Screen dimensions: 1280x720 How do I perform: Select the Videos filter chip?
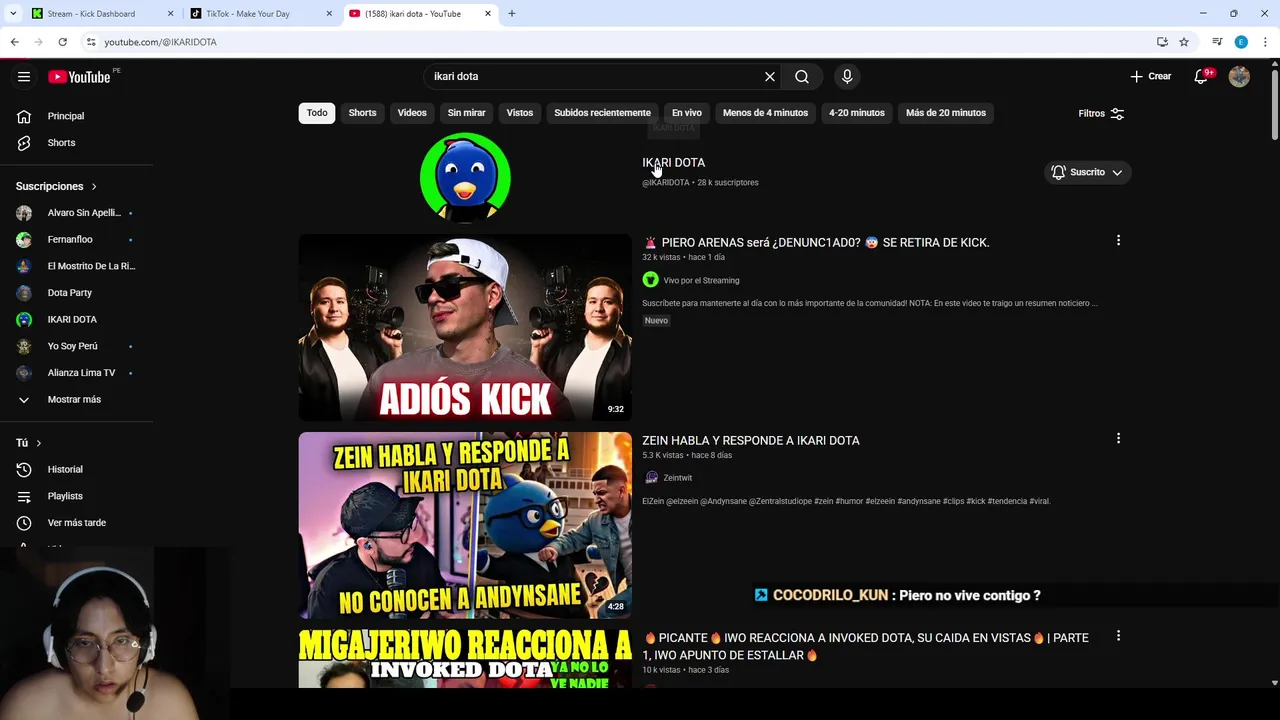412,113
